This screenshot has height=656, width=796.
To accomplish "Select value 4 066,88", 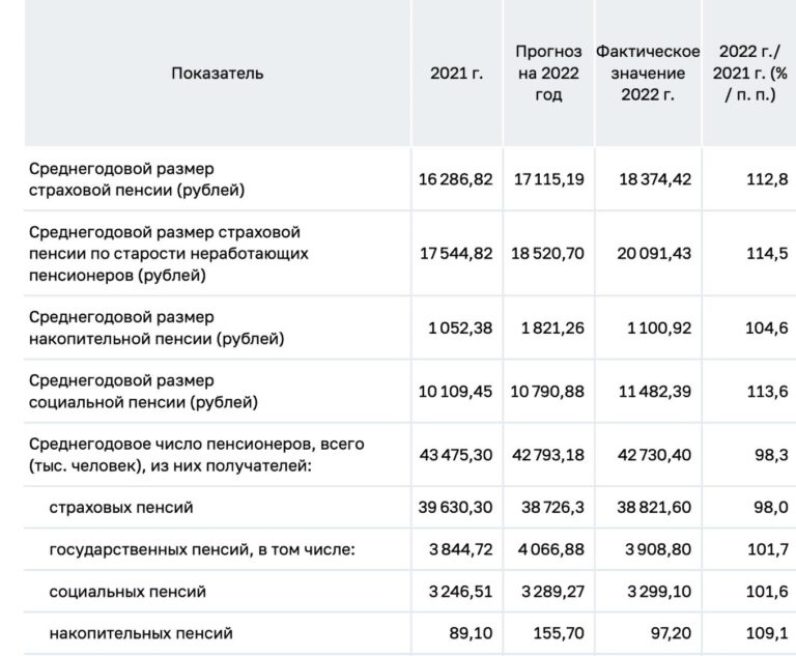I will (551, 549).
